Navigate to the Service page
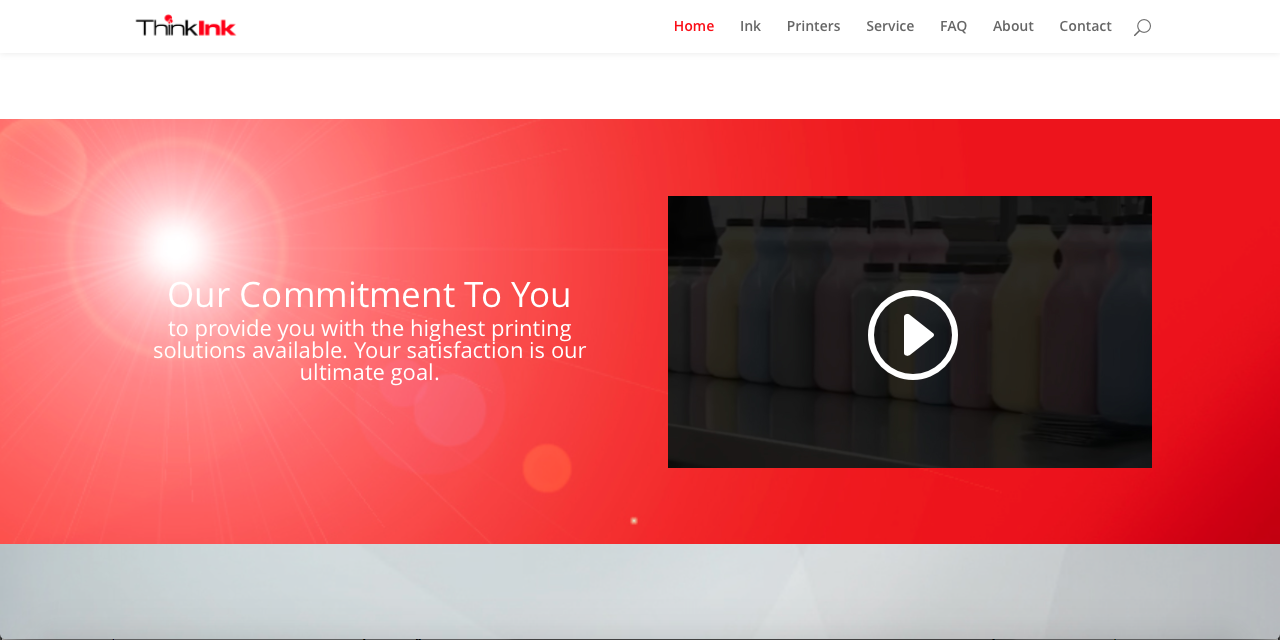The image size is (1280, 640). point(890,26)
